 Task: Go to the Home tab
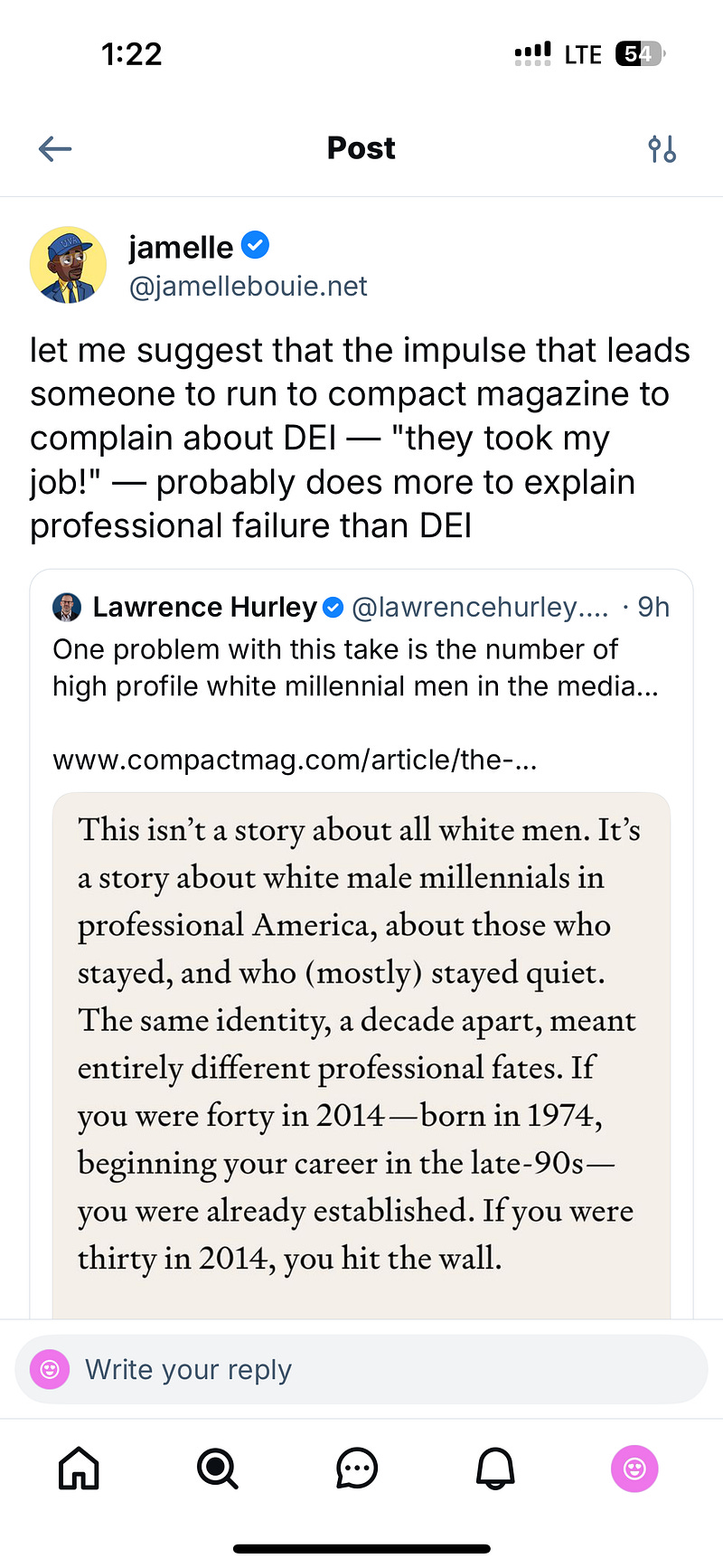tap(79, 1469)
